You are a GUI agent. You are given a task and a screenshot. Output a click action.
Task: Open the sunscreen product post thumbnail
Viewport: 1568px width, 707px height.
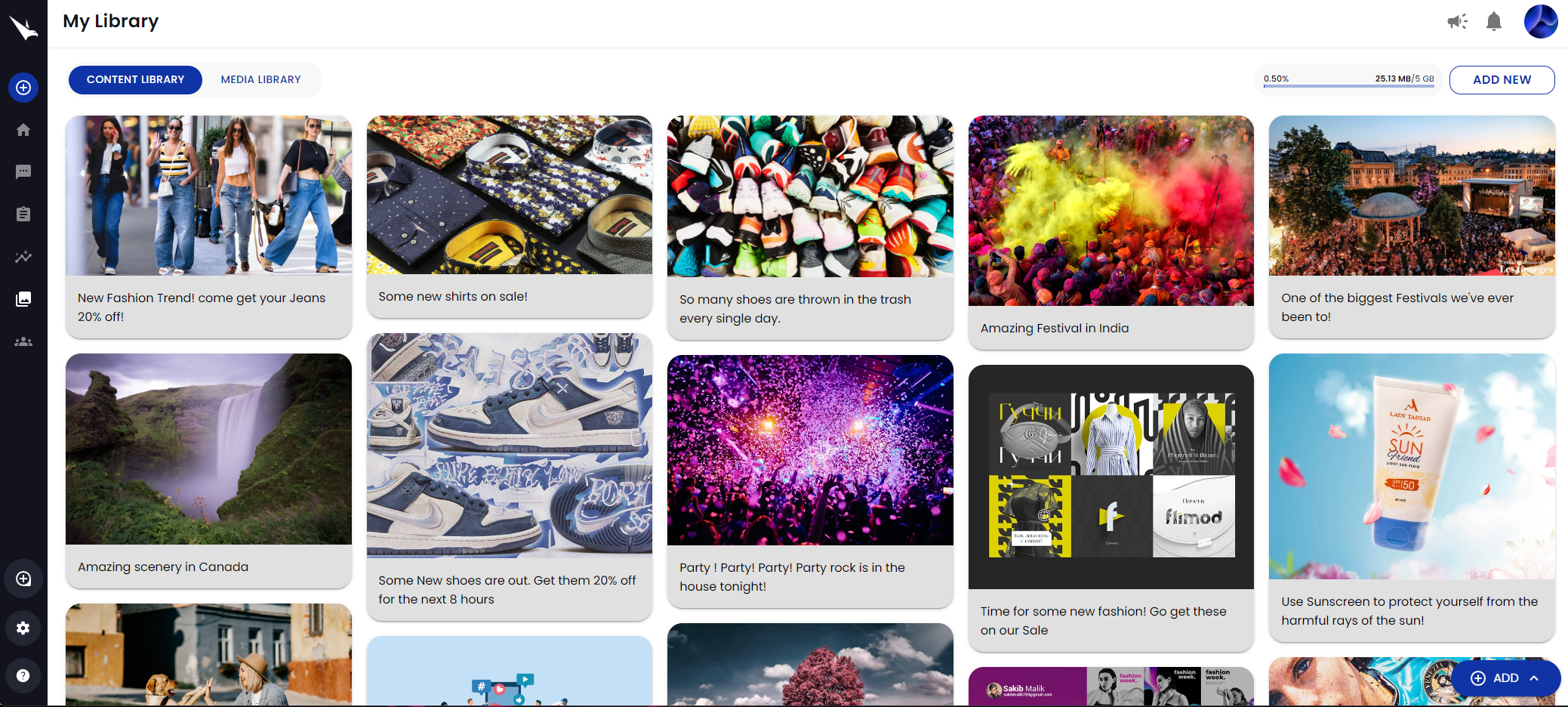pos(1412,466)
